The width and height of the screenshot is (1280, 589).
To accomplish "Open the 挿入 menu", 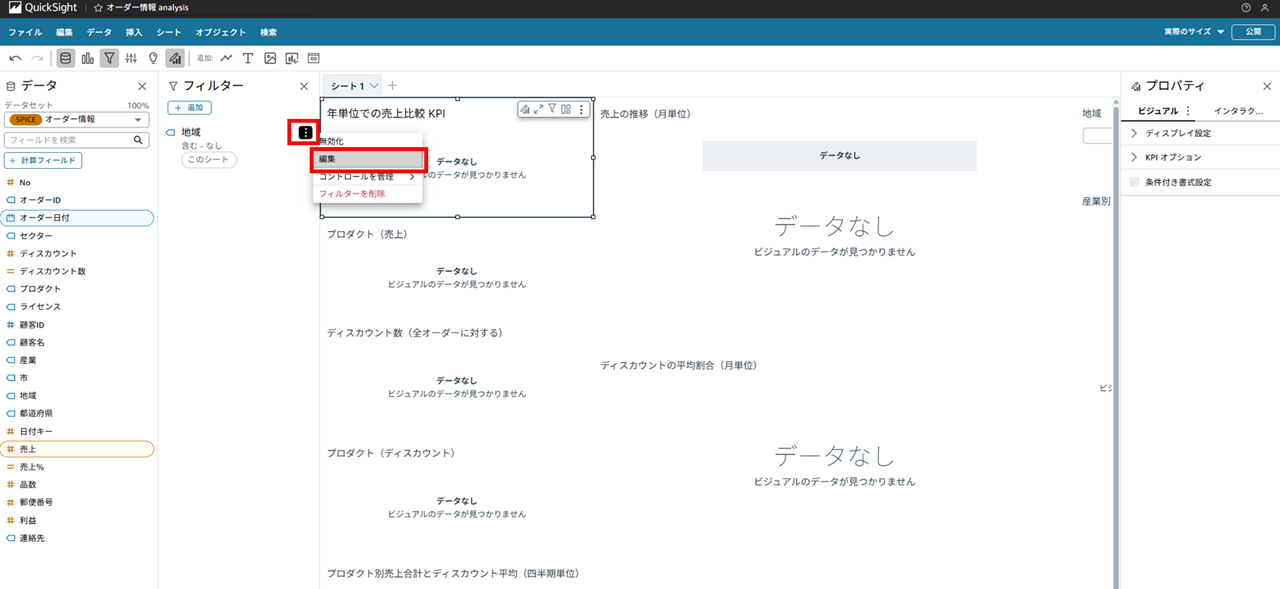I will pyautogui.click(x=134, y=32).
